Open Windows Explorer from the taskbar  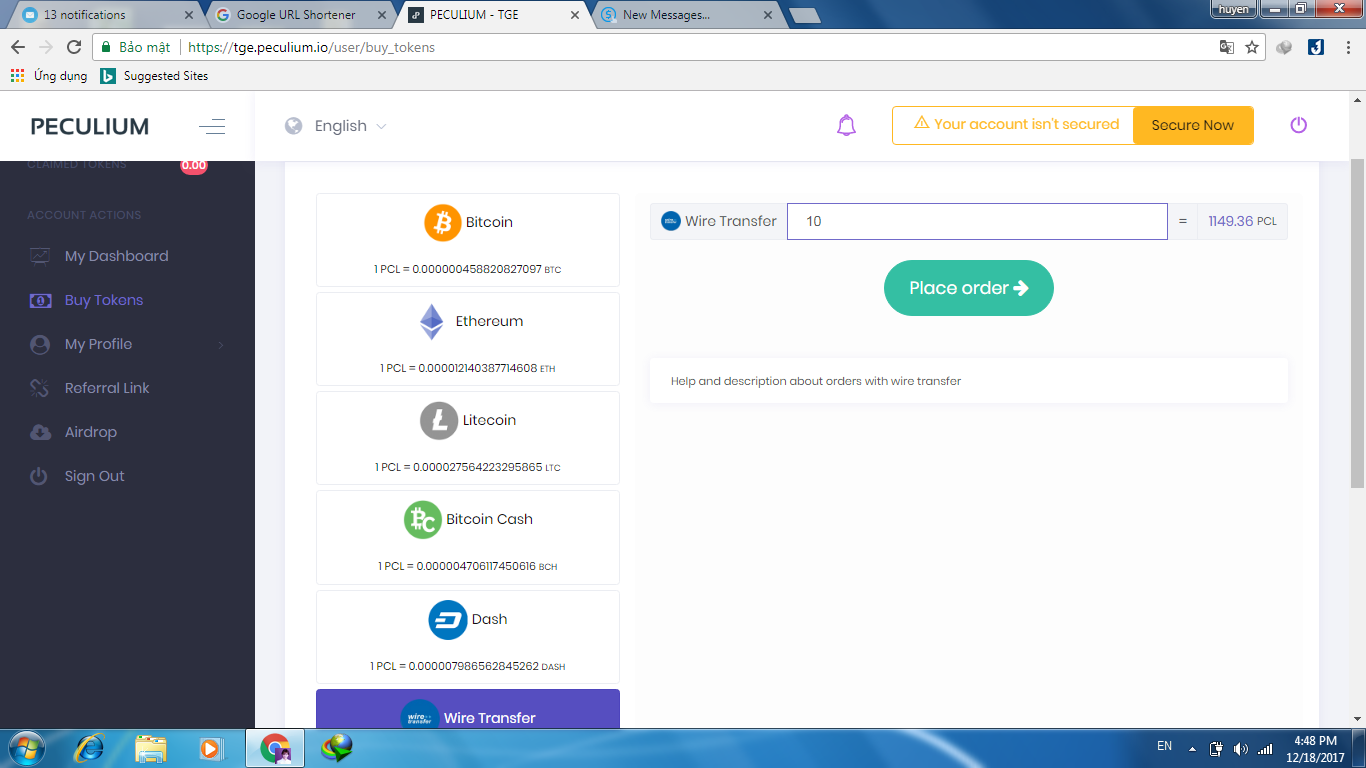tap(151, 748)
